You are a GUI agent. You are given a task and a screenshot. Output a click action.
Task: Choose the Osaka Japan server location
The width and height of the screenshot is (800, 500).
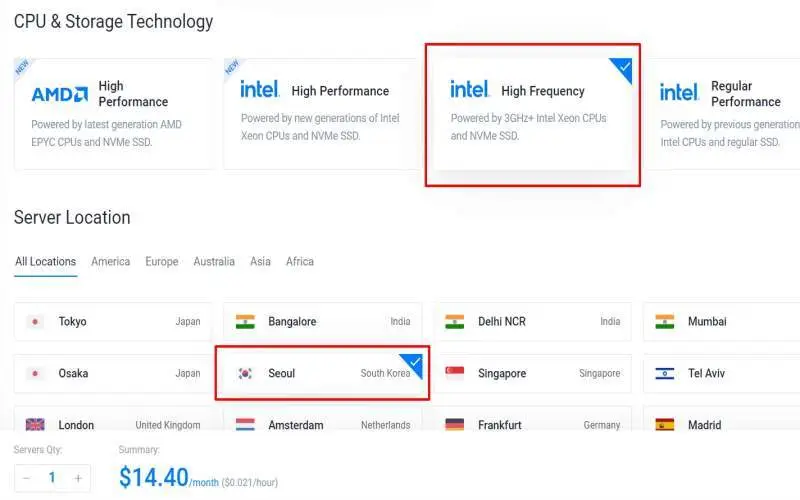point(113,374)
